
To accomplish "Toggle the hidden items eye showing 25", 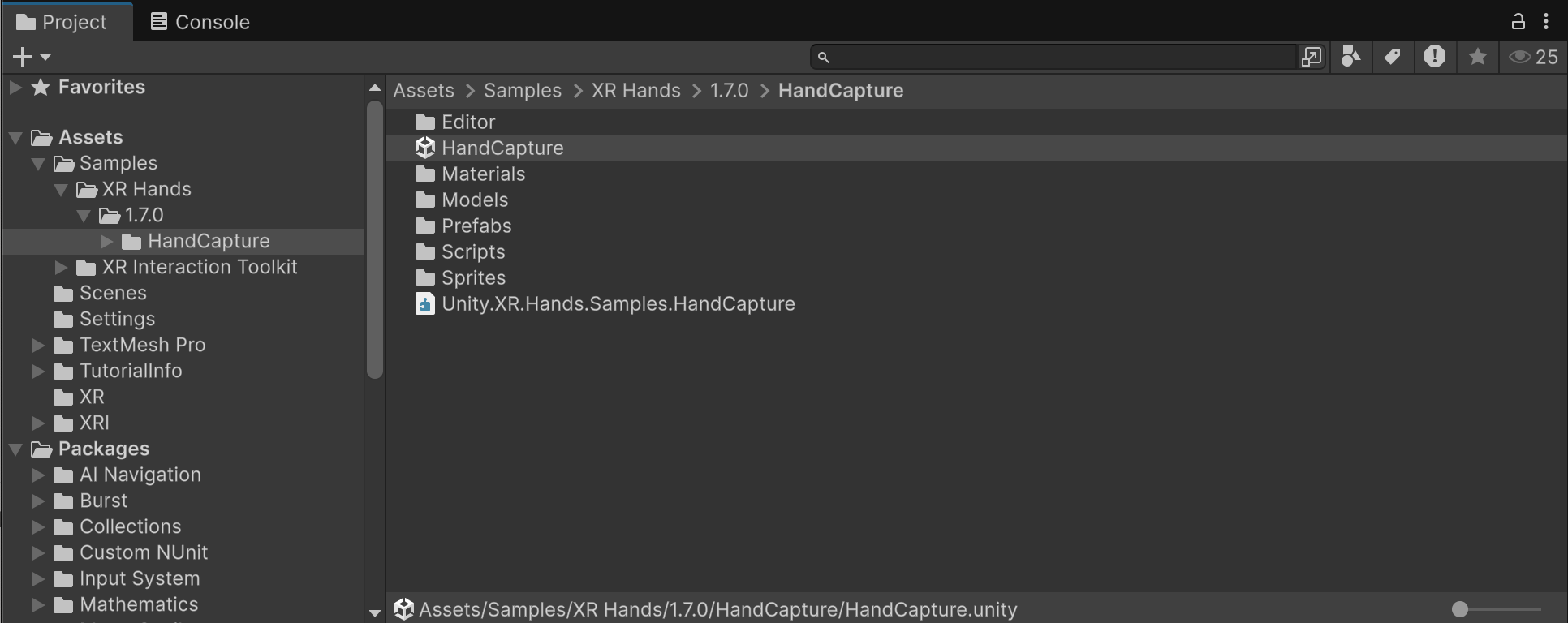I will pos(1532,57).
